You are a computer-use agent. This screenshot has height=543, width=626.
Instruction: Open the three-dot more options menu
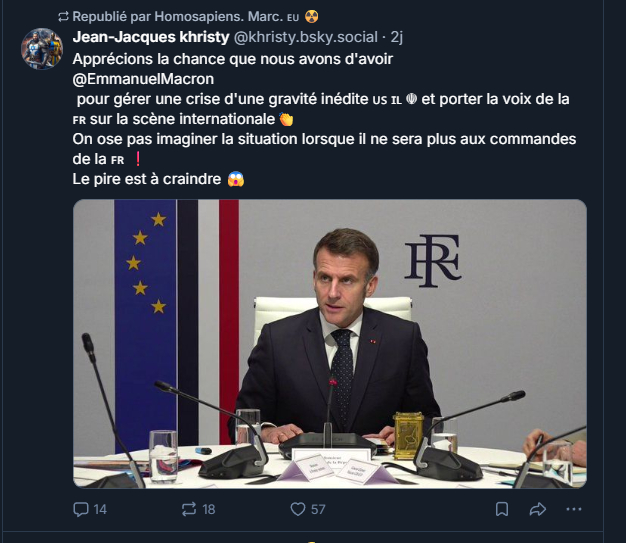coord(572,509)
